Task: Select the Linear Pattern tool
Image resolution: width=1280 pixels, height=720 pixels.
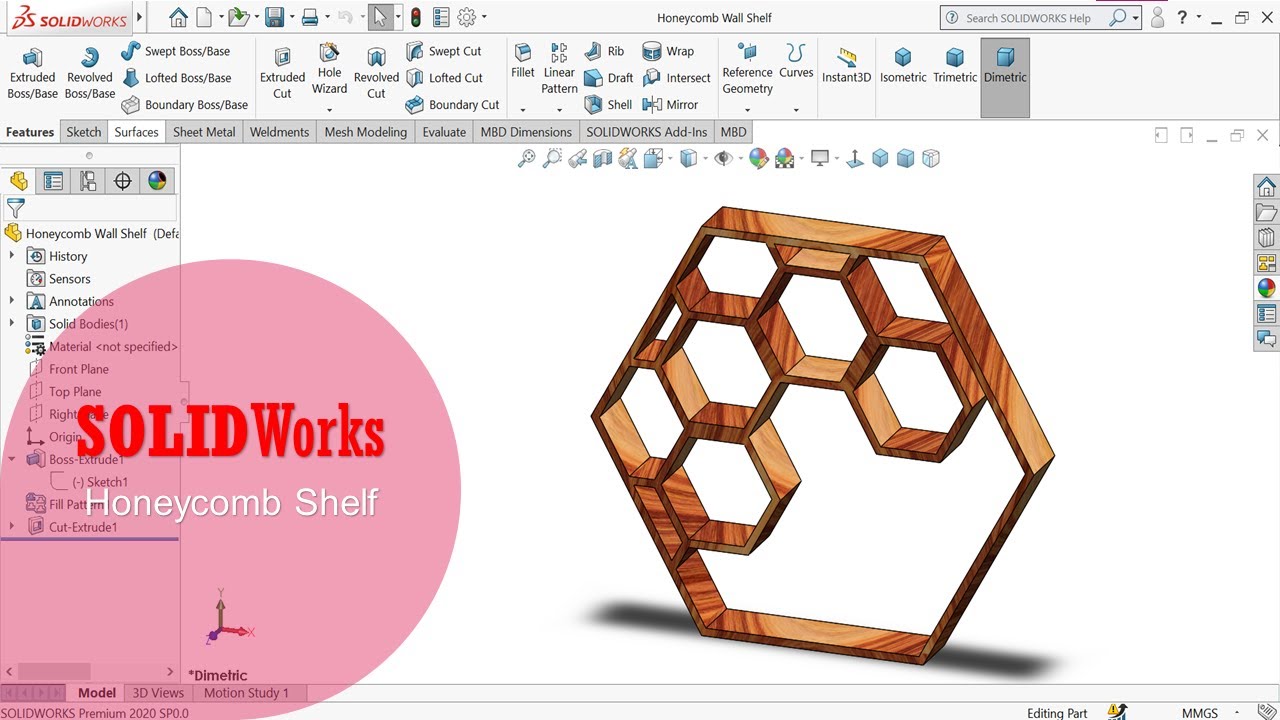Action: tap(559, 68)
